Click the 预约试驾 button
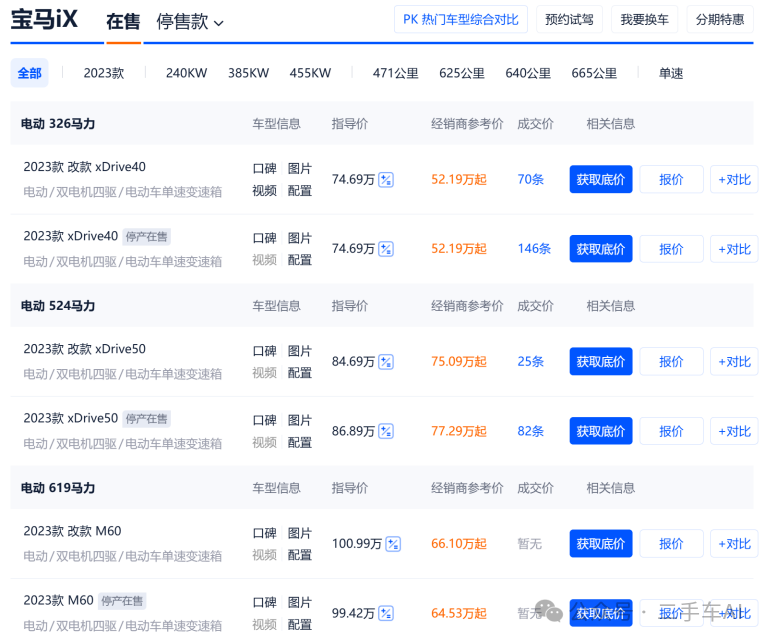 569,20
